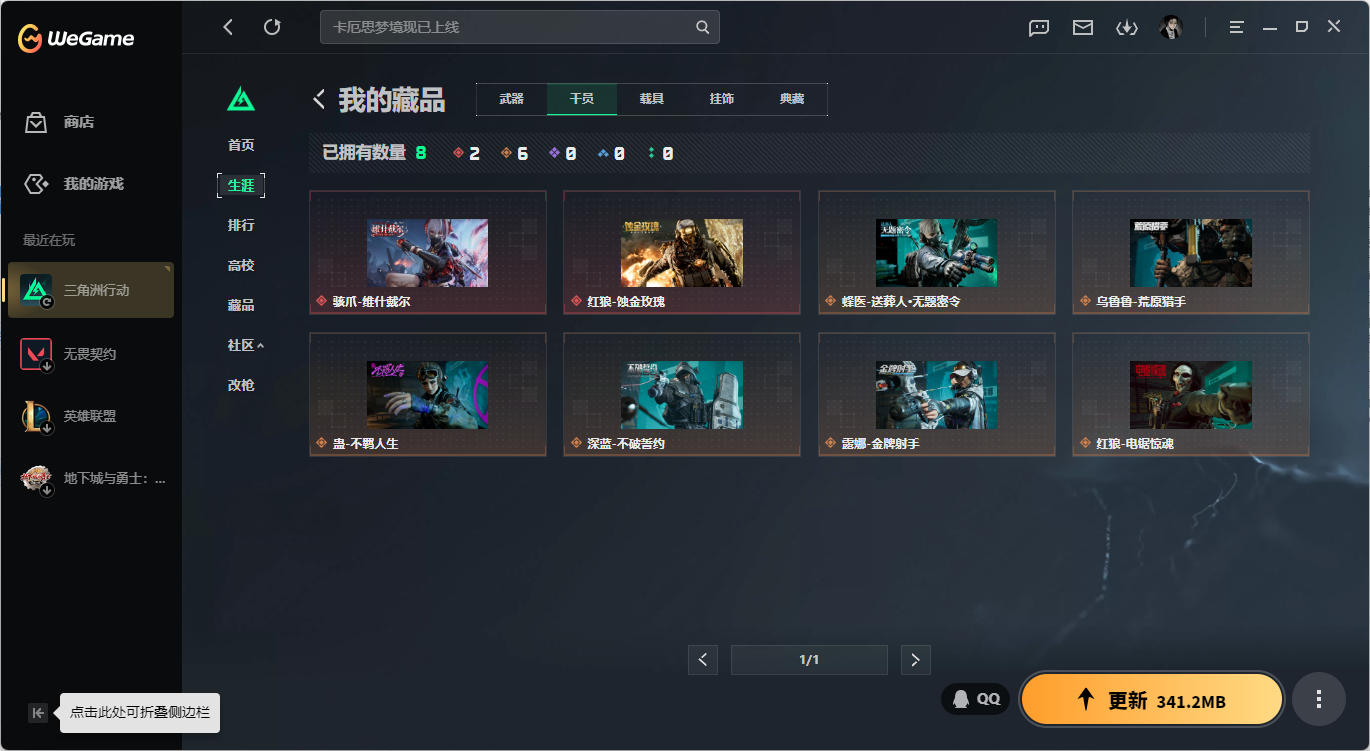Click the 已拥有数量 label
The image size is (1370, 751).
tap(364, 153)
